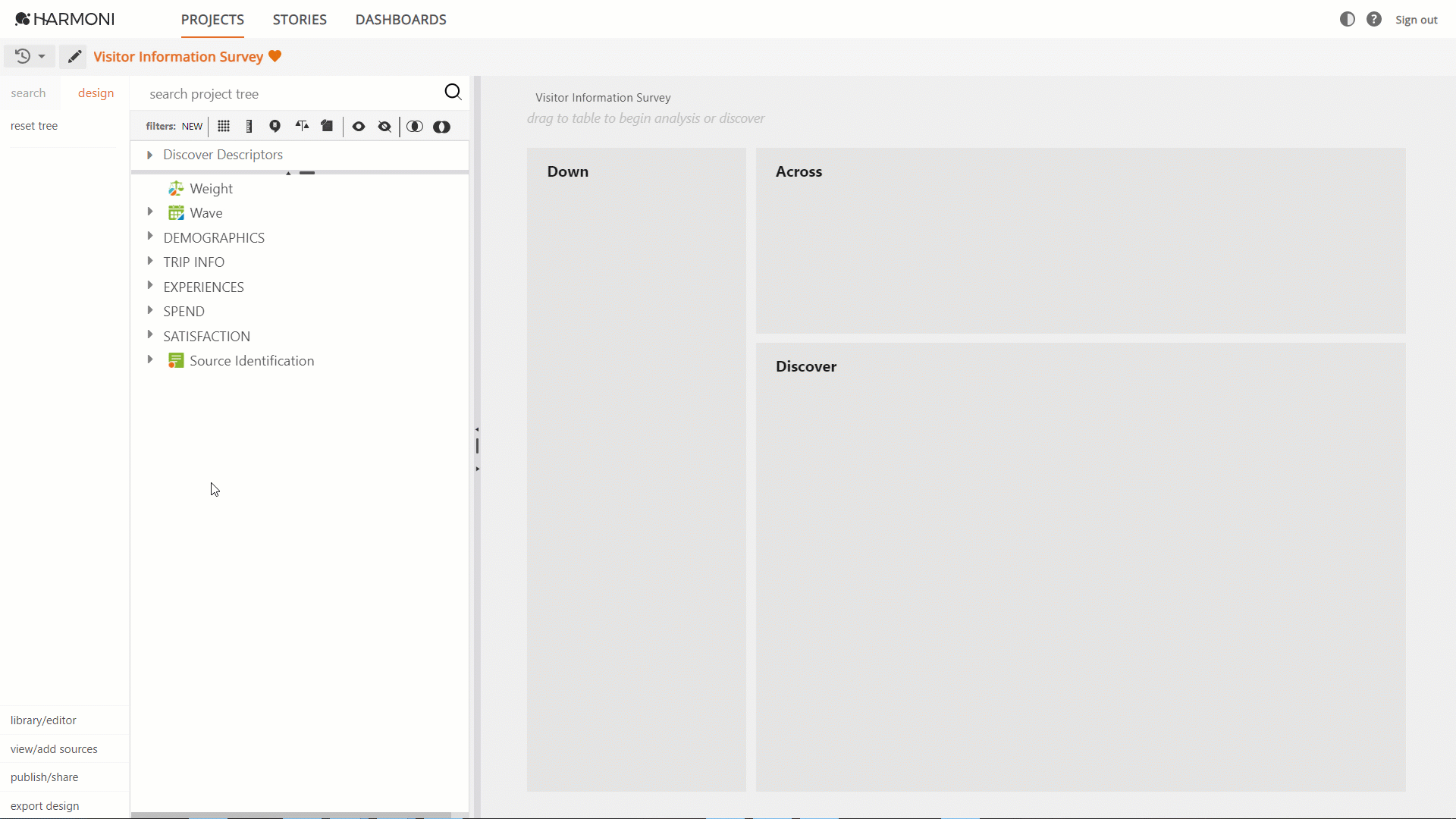Viewport: 1456px width, 819px height.
Task: Expand the DEMOGRAPHICS folder
Action: click(x=149, y=236)
